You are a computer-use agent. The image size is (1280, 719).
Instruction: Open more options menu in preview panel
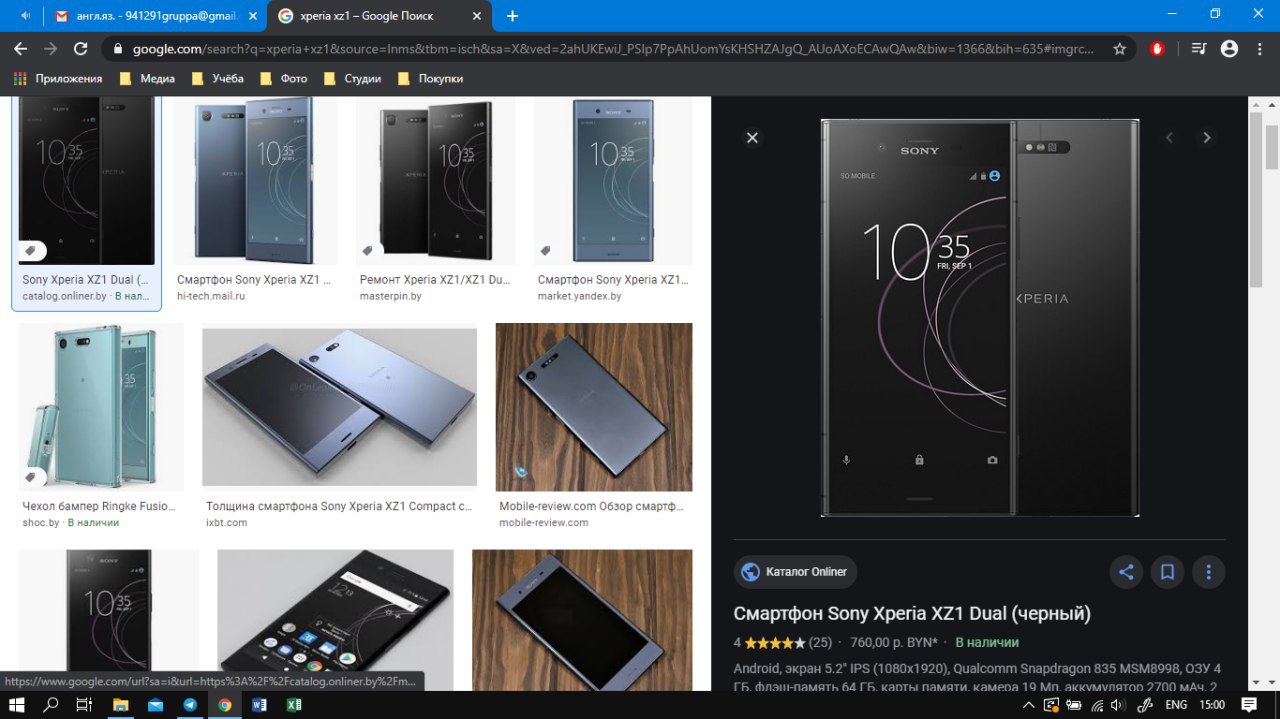pyautogui.click(x=1208, y=572)
